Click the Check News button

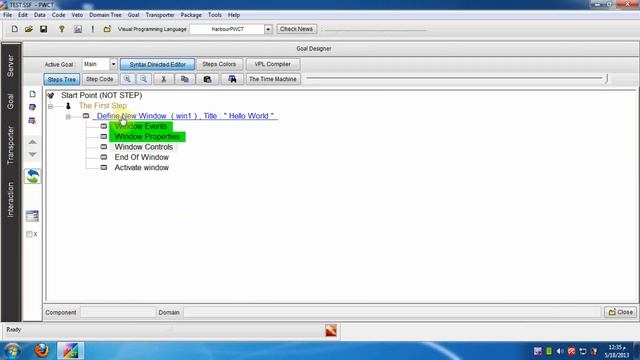pos(296,29)
